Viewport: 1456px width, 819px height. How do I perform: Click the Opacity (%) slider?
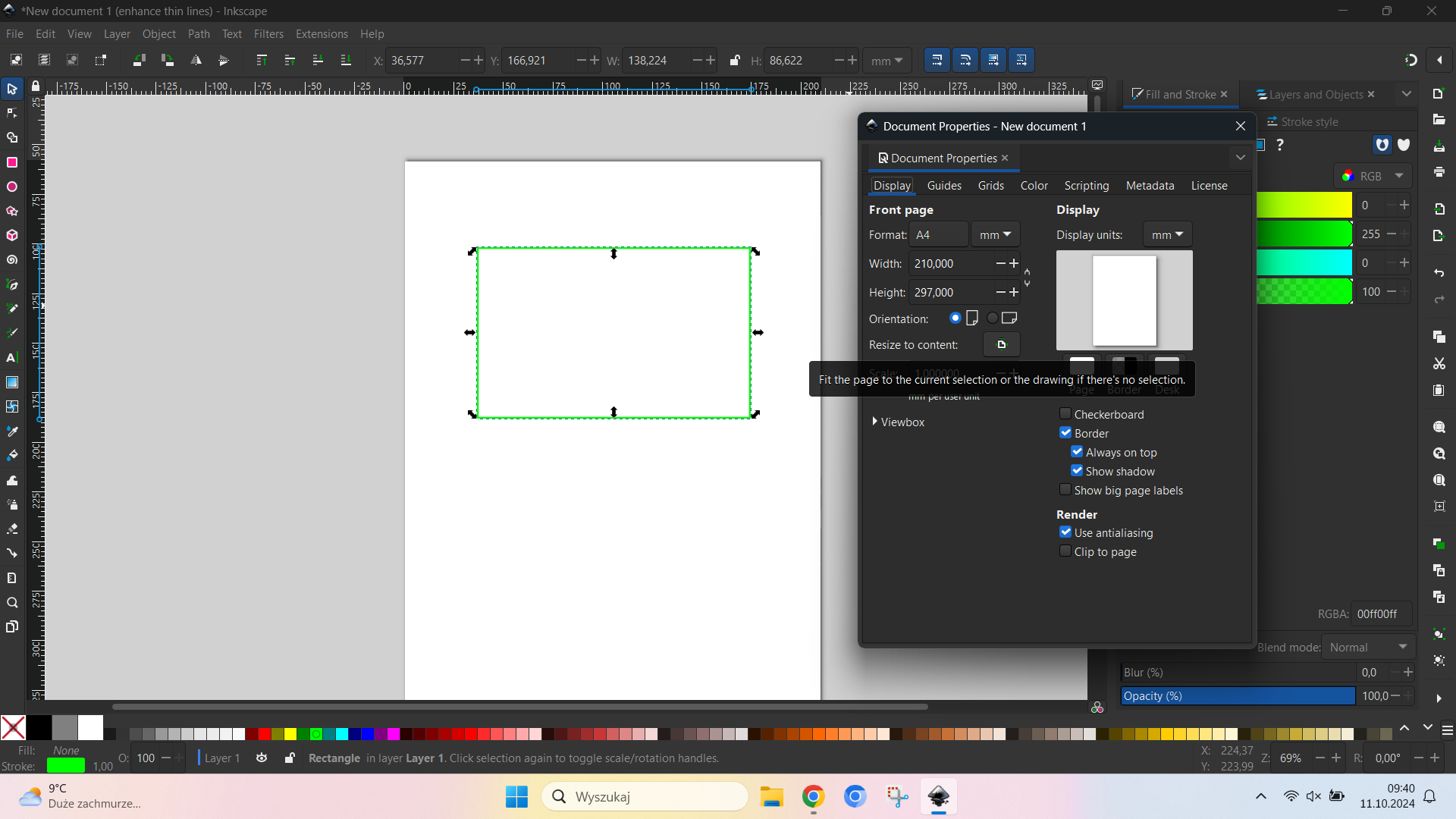click(1238, 695)
